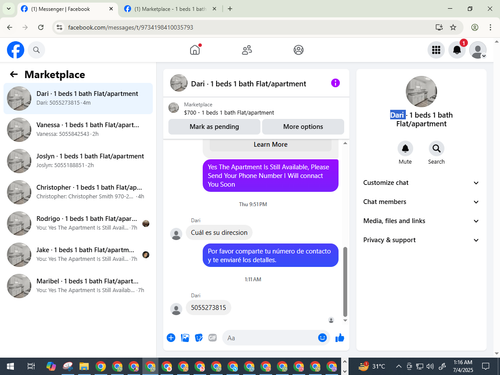Close the Marketplace browser tab
The width and height of the screenshot is (500, 375).
214,9
